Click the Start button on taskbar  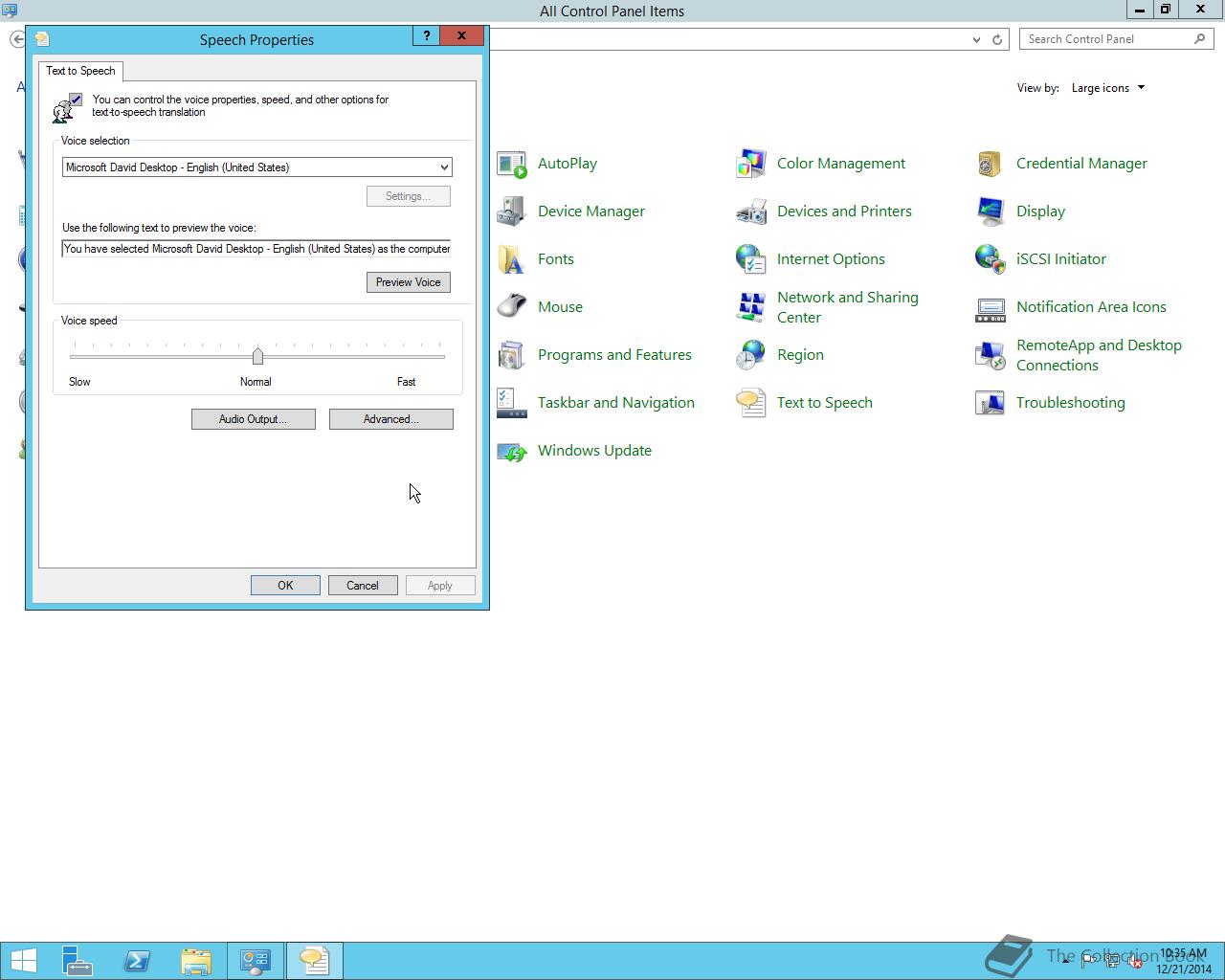point(24,961)
